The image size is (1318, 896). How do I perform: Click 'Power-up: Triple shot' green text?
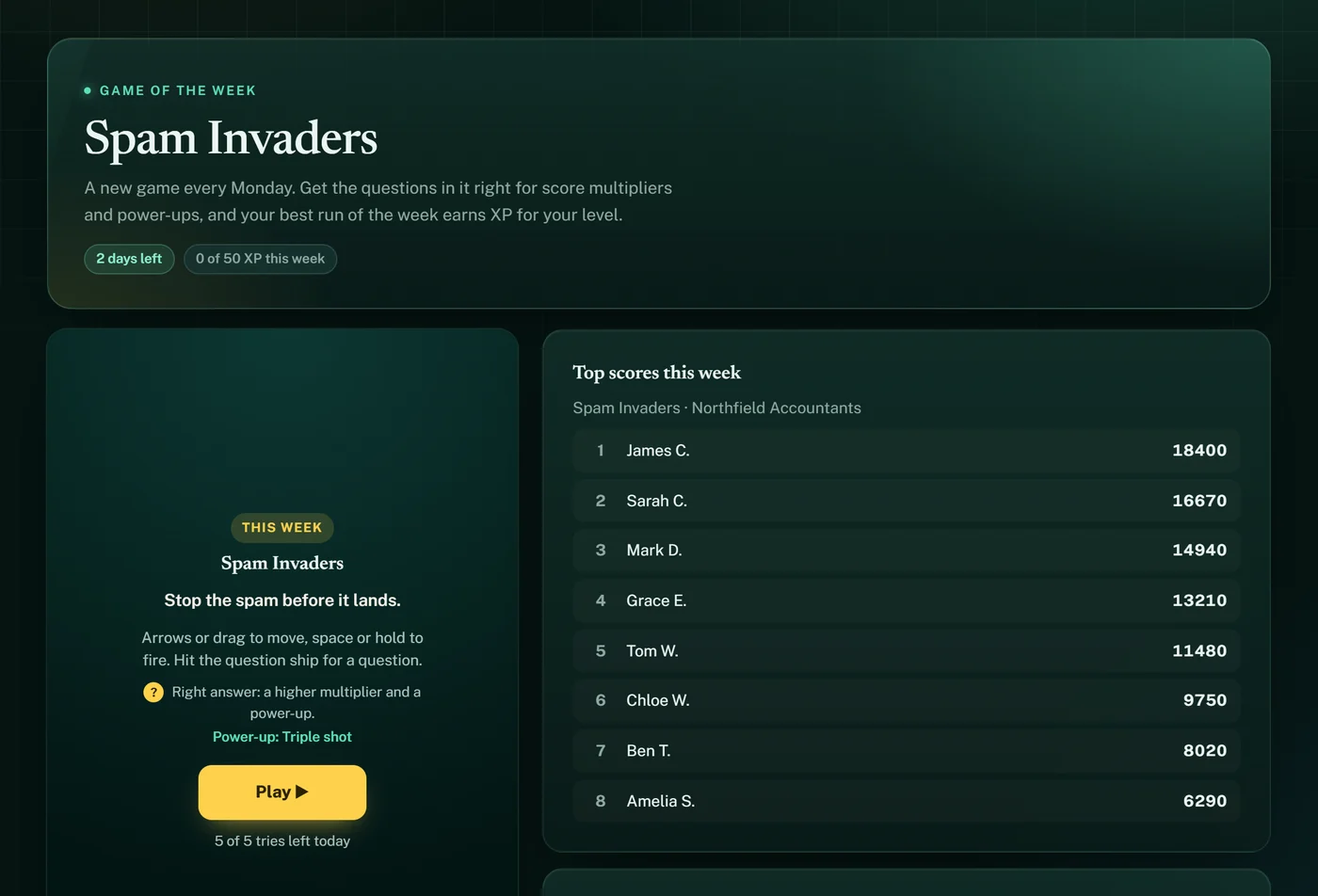[282, 737]
